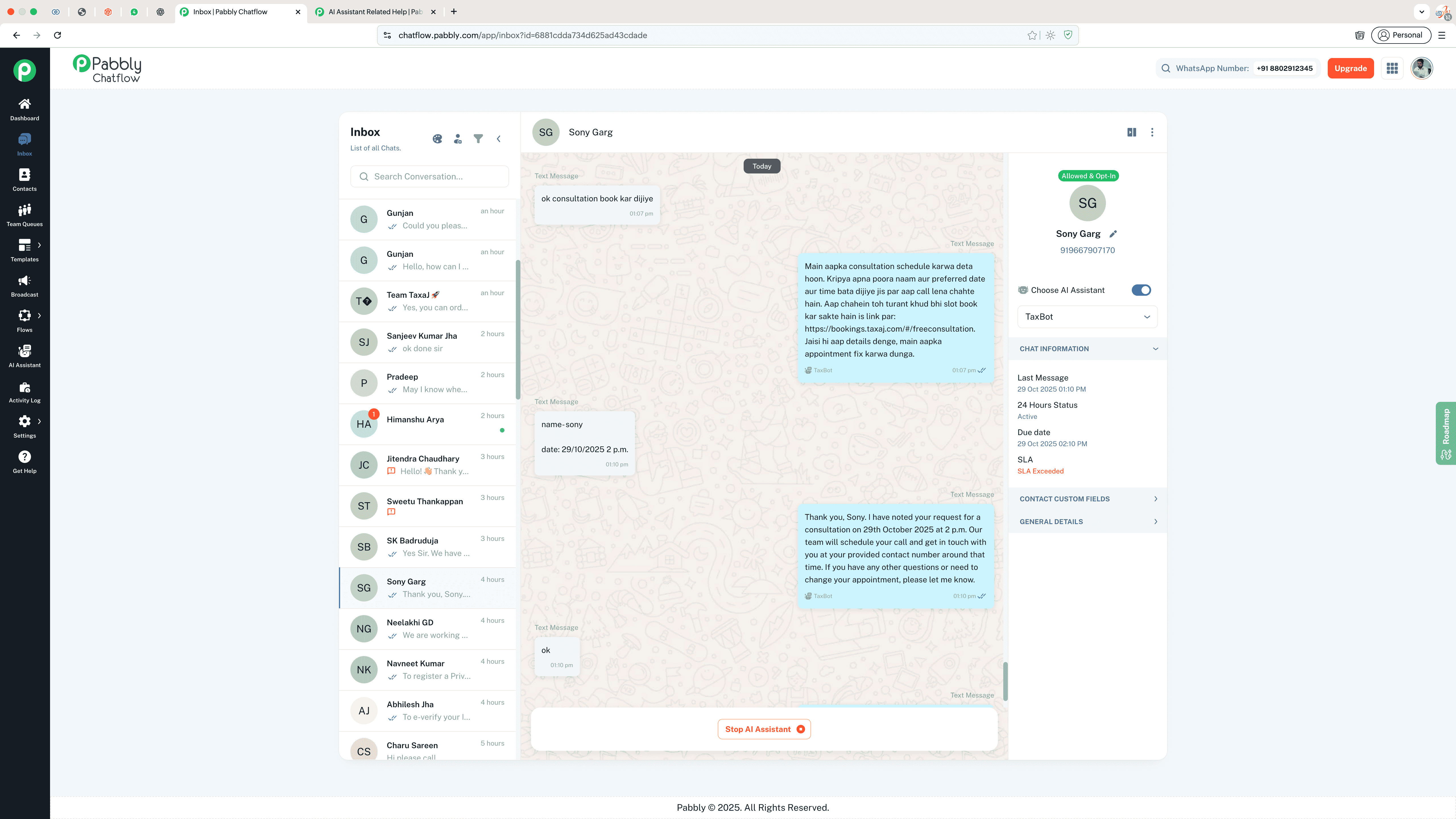Open Team Queues in the sidebar
Screen dimensions: 1456x819
tap(24, 215)
